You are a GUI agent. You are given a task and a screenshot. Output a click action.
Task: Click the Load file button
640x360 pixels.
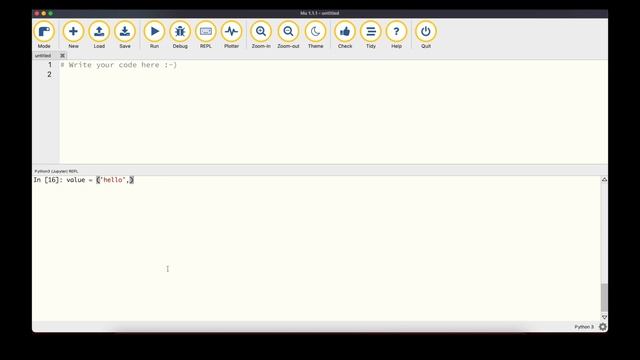tap(99, 35)
